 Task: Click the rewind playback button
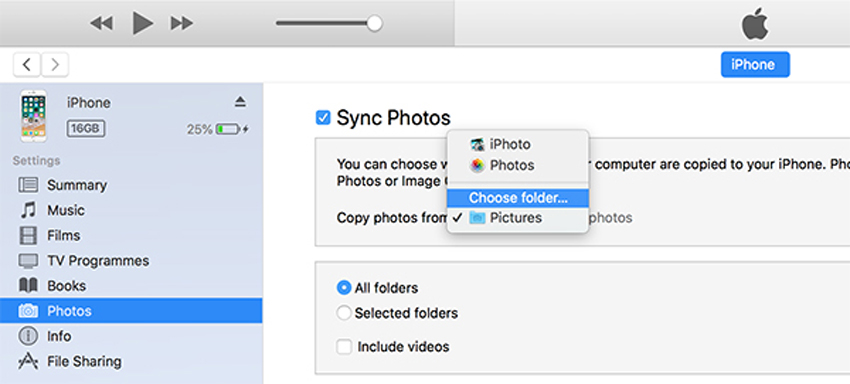click(x=101, y=23)
